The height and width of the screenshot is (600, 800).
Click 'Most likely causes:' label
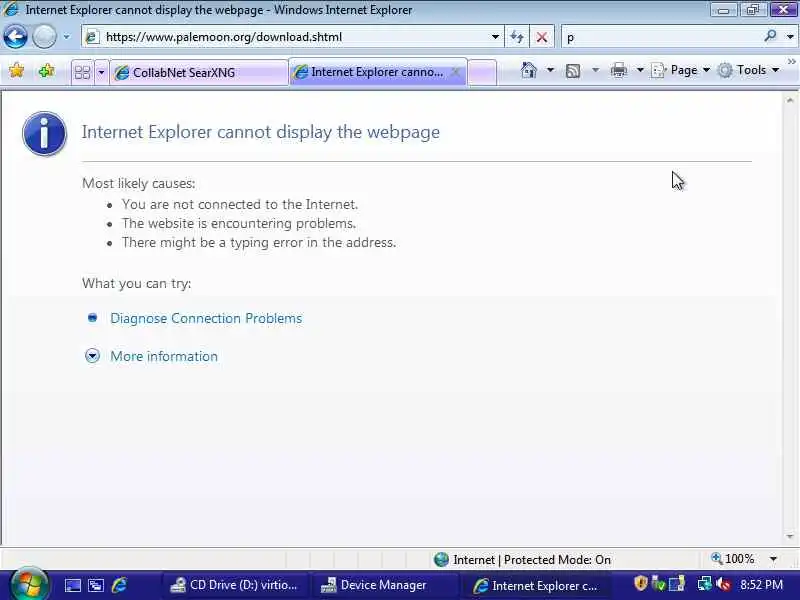coord(139,183)
